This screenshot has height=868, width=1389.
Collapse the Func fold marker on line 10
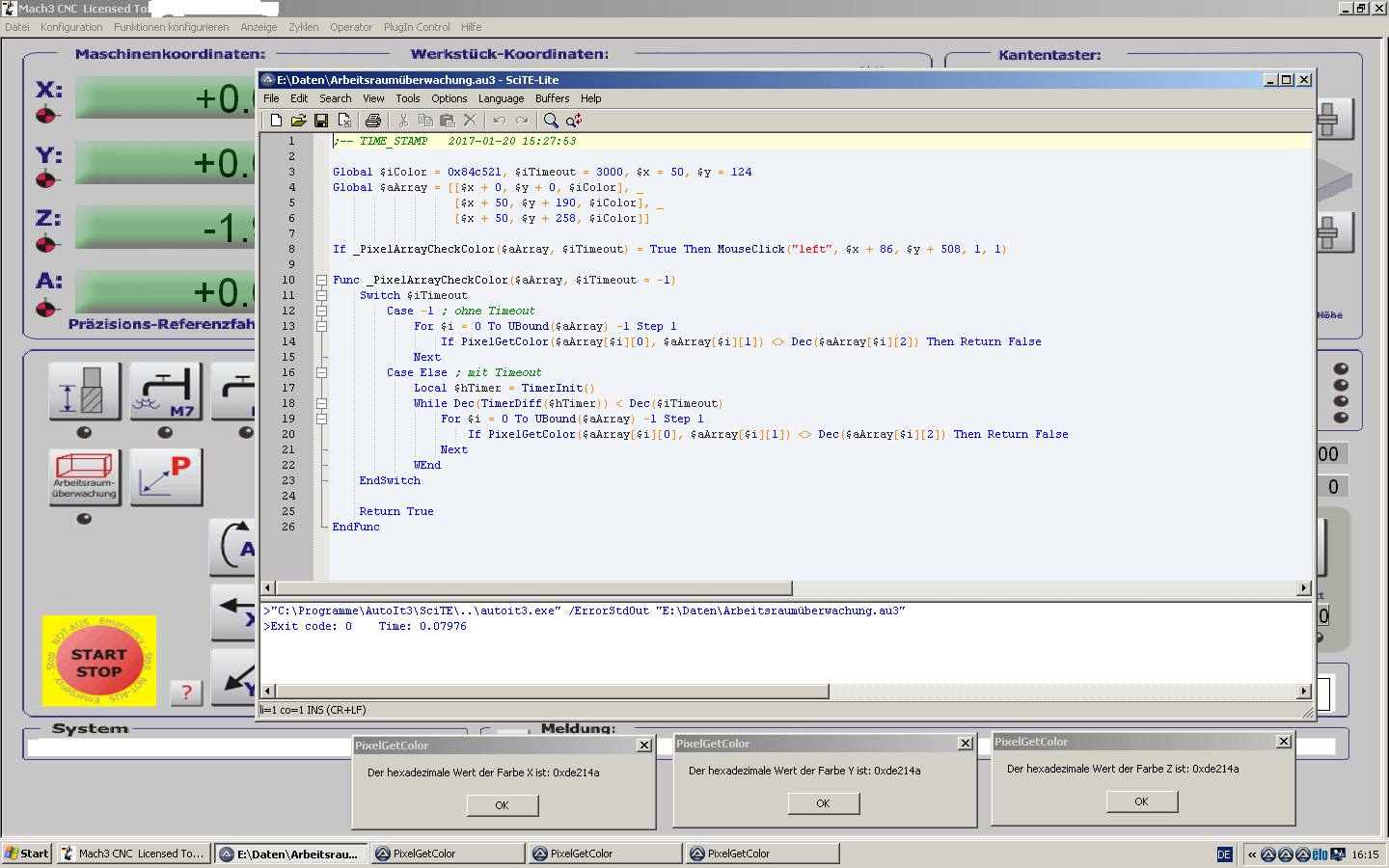[321, 281]
